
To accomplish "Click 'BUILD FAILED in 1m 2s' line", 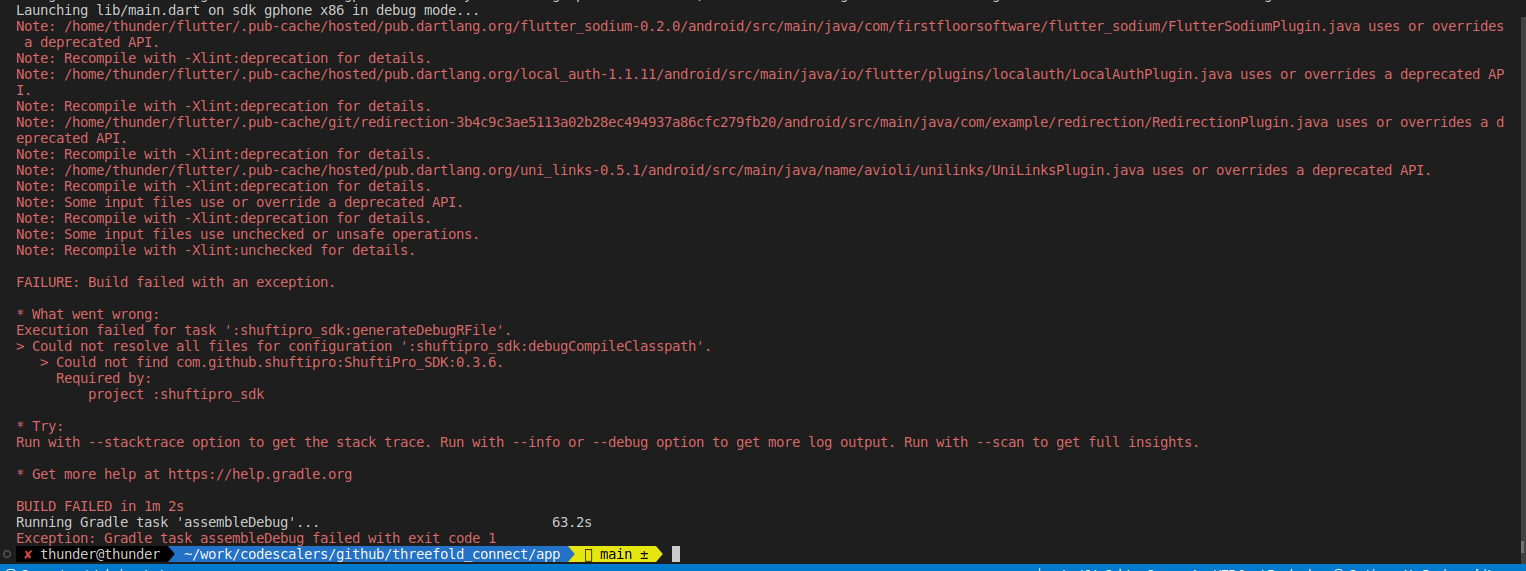I will tap(100, 506).
